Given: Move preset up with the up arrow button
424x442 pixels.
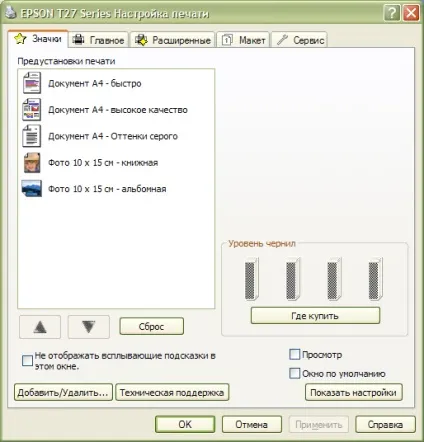Looking at the screenshot, I should click(40, 327).
